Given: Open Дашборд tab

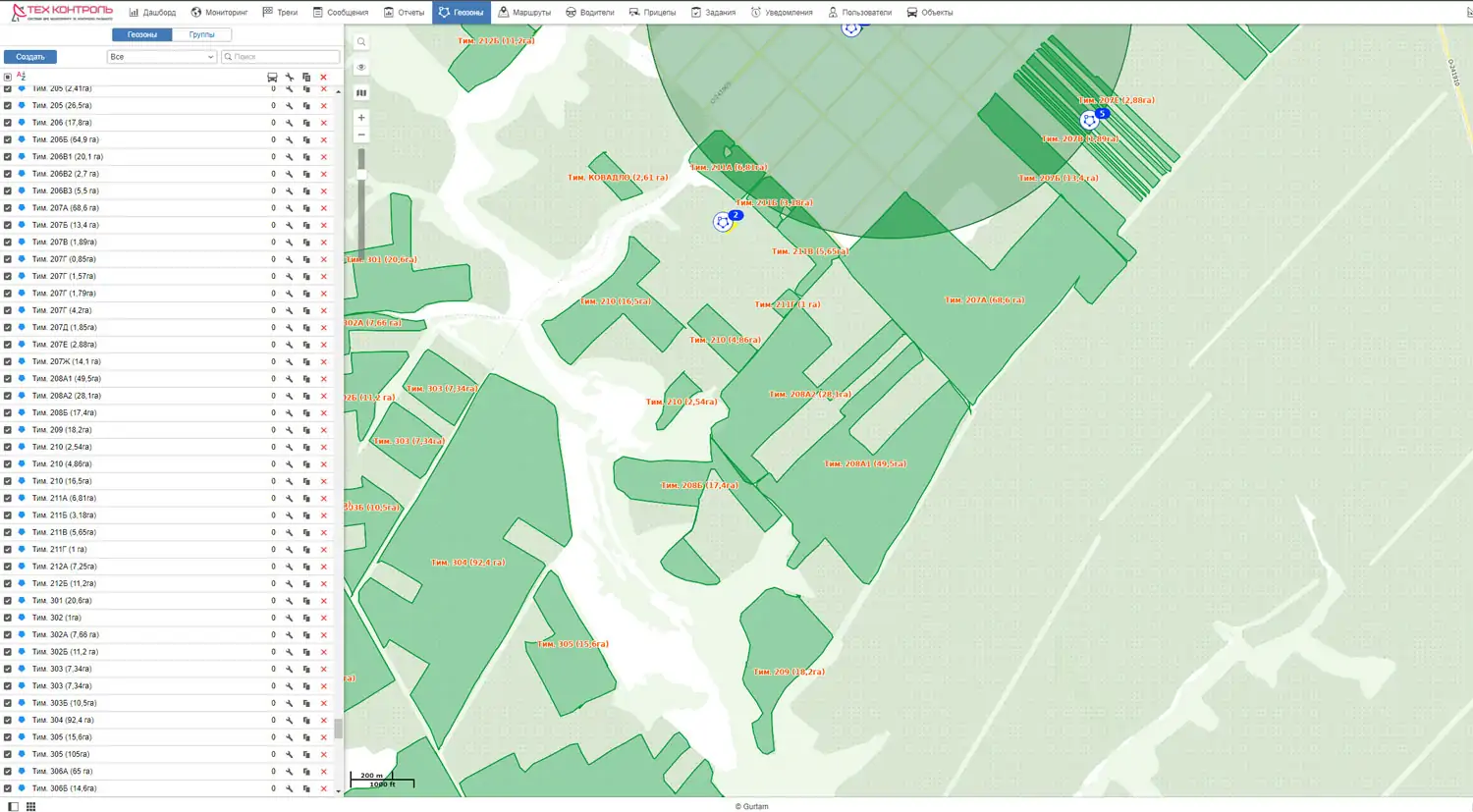Looking at the screenshot, I should (152, 12).
